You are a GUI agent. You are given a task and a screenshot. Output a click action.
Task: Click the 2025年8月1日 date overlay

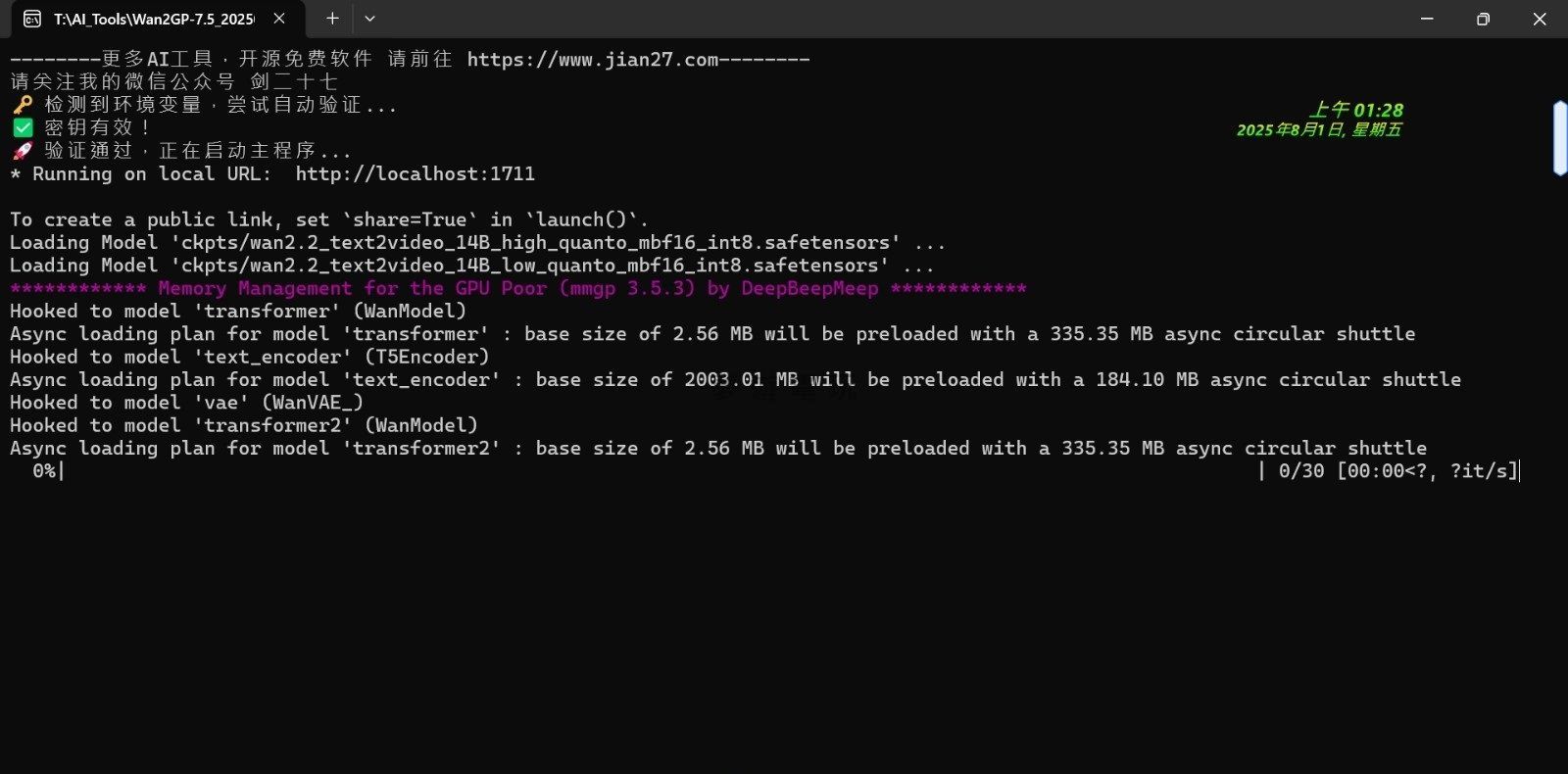coord(1318,130)
